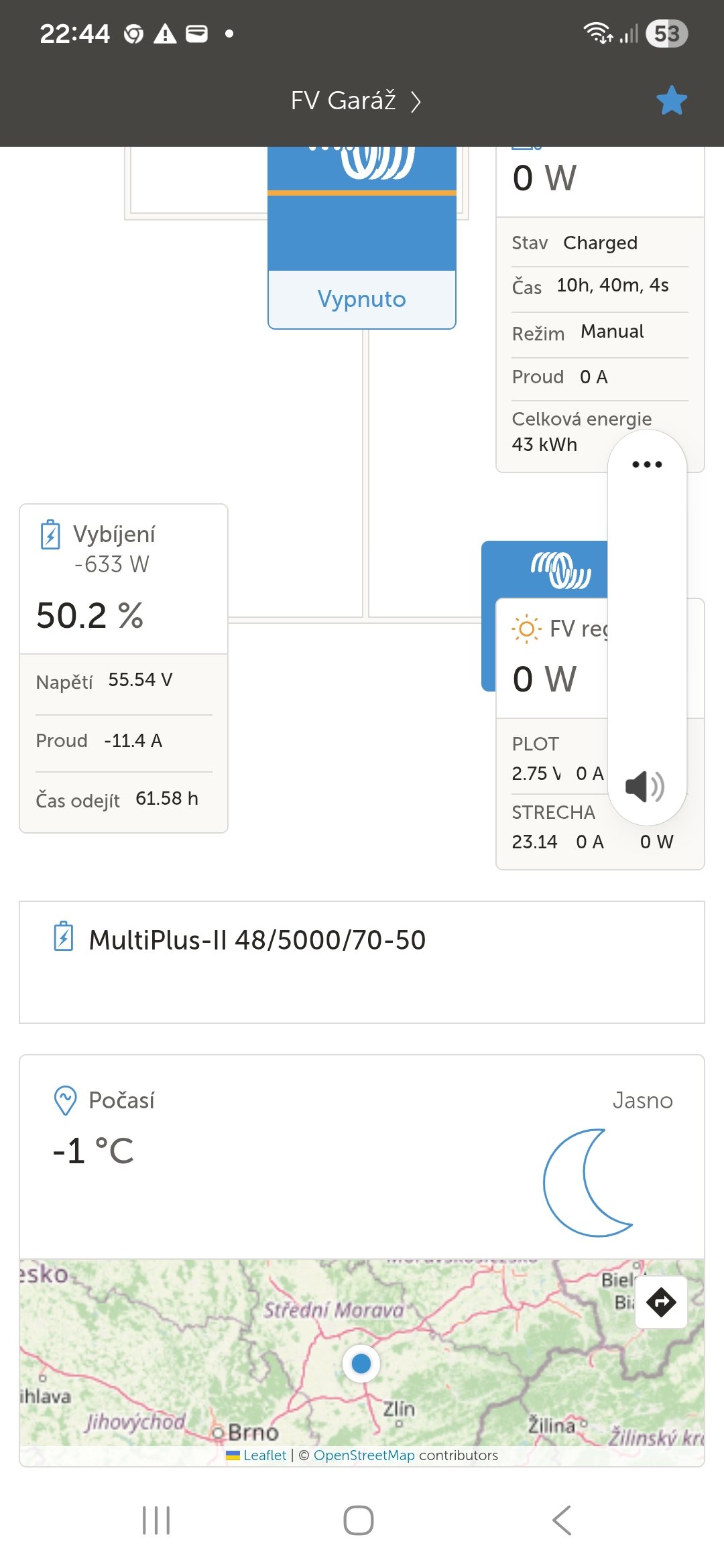The width and height of the screenshot is (724, 1568).
Task: Tap the sun icon of FV regulator
Action: pos(526,629)
